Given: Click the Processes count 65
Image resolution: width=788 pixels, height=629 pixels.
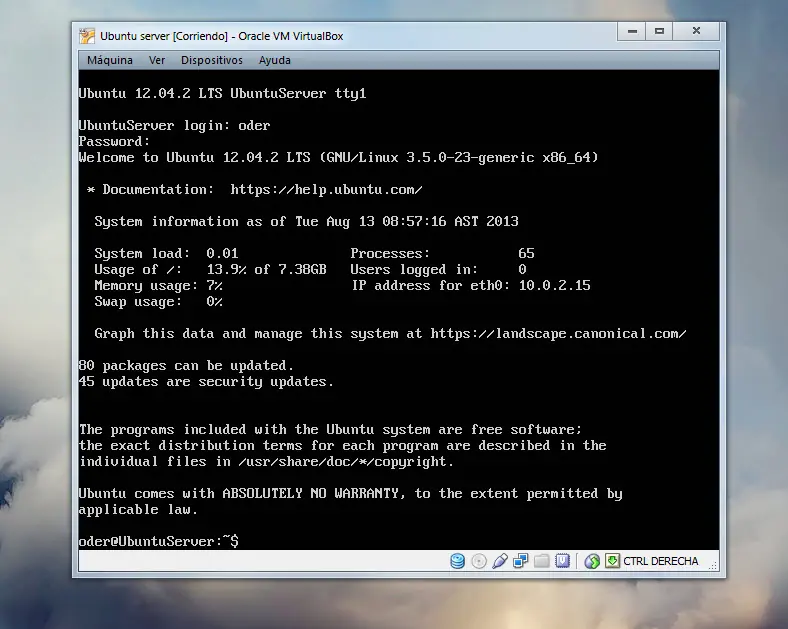Looking at the screenshot, I should [x=526, y=253].
